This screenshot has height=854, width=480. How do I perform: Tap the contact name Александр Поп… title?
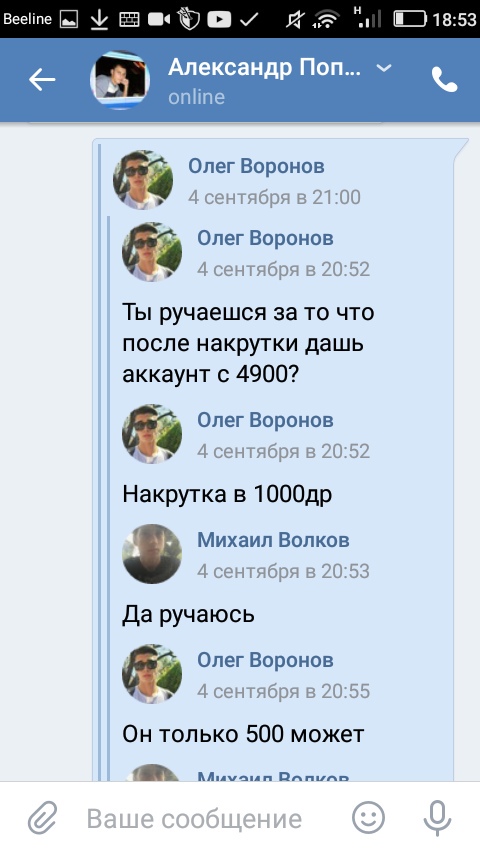coord(264,68)
